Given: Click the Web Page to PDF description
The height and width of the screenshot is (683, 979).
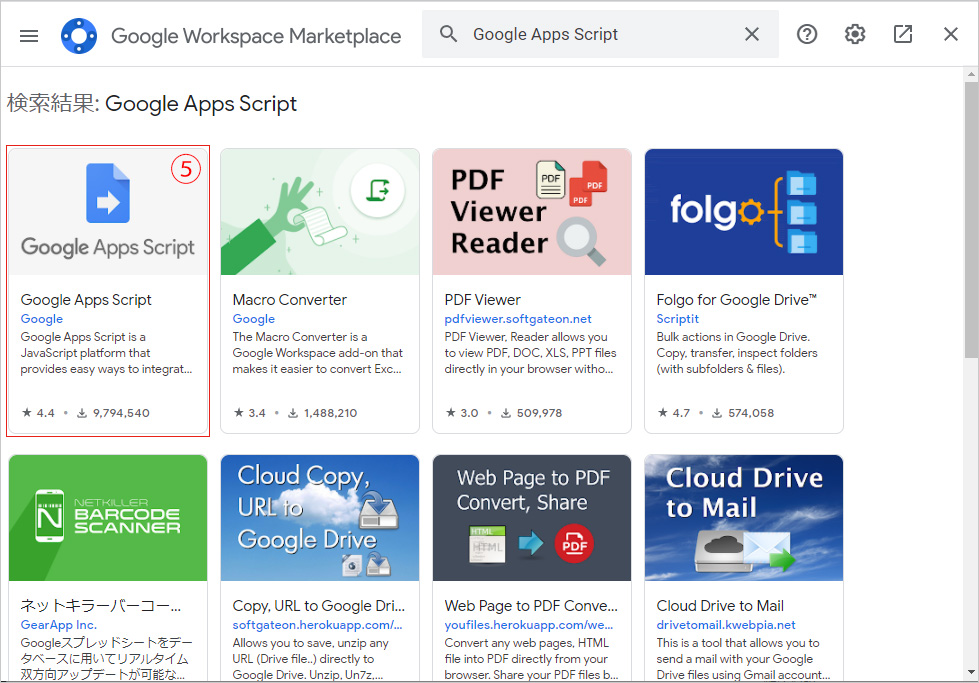Looking at the screenshot, I should coord(531,659).
